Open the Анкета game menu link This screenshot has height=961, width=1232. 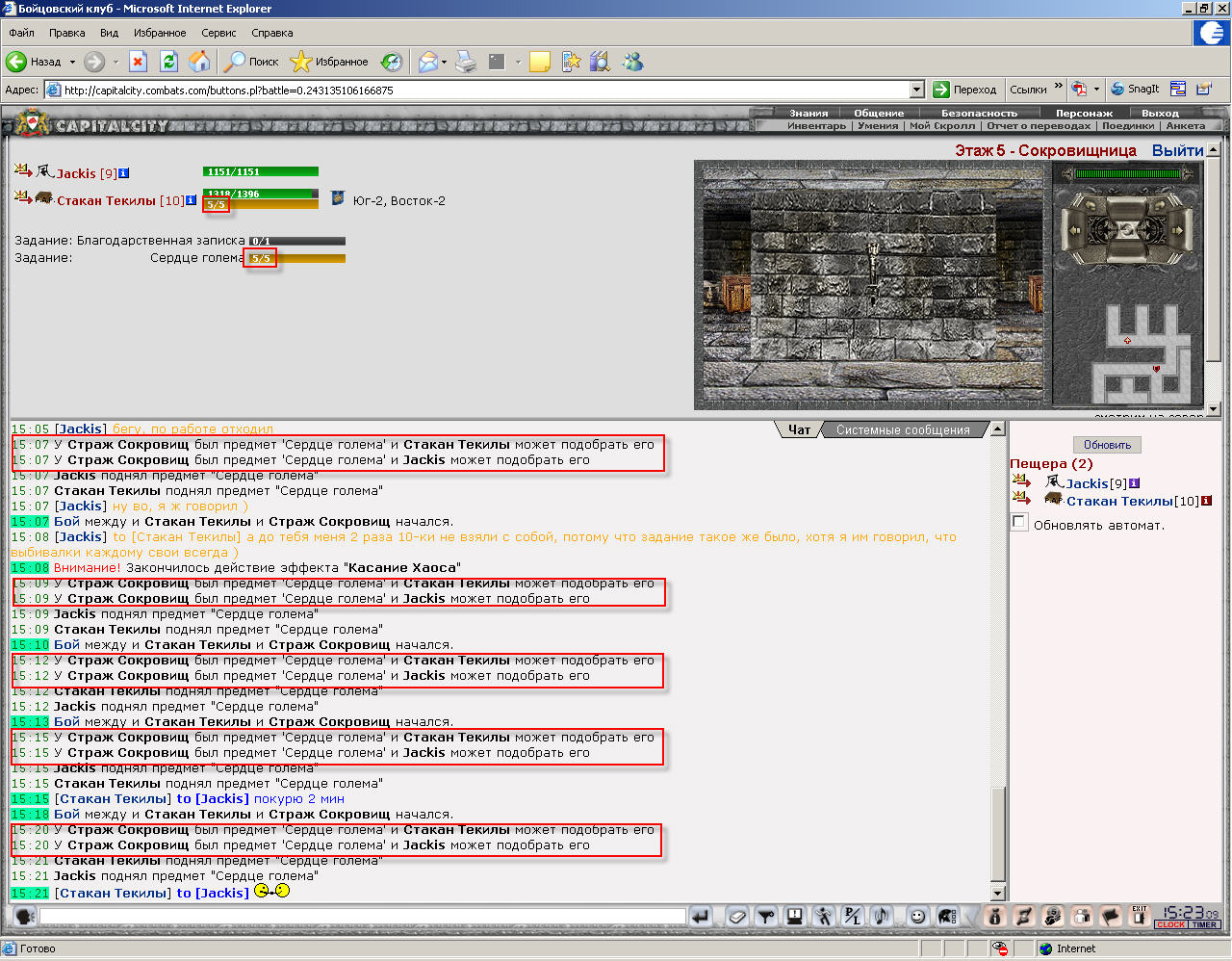[1185, 126]
